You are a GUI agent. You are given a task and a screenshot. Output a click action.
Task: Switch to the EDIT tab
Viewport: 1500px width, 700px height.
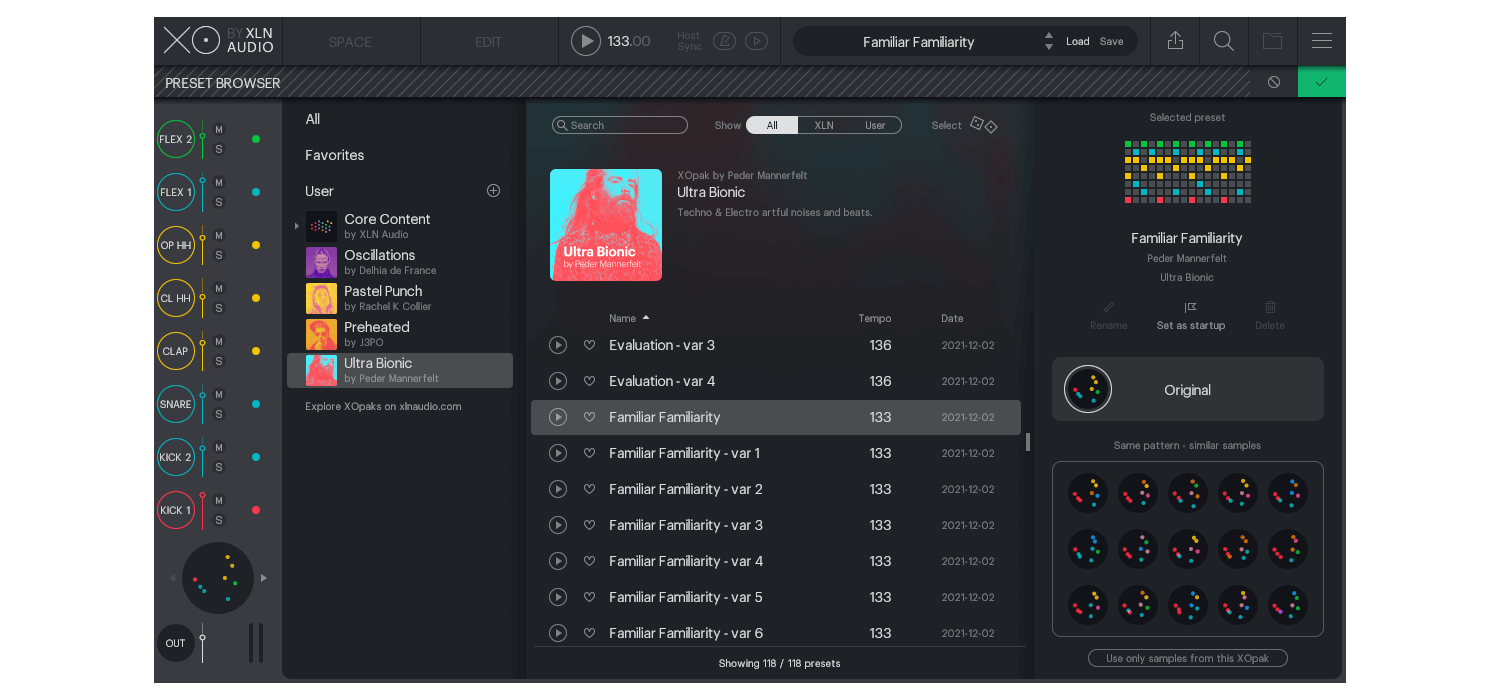[x=489, y=42]
